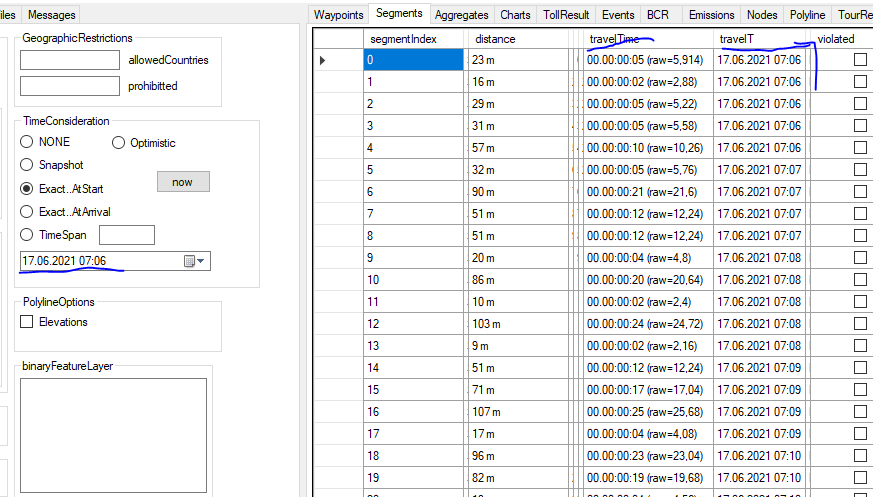Switch to the Waypoints tab
Screen dimensions: 873x497
(338, 15)
